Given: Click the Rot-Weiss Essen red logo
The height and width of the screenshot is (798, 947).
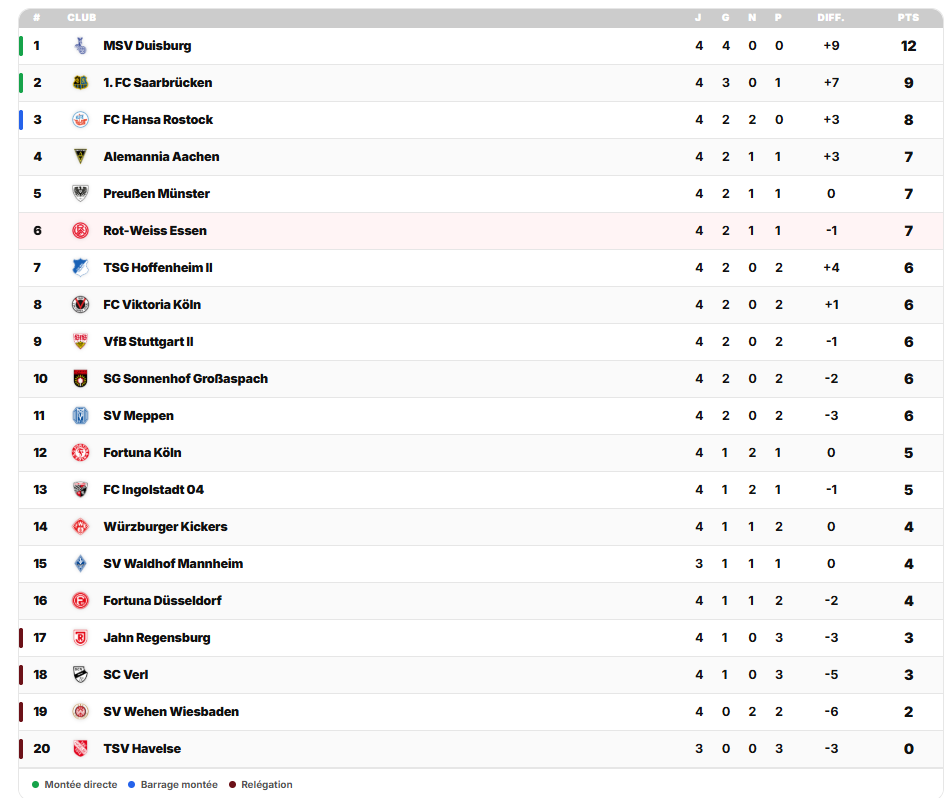Looking at the screenshot, I should click(x=80, y=231).
